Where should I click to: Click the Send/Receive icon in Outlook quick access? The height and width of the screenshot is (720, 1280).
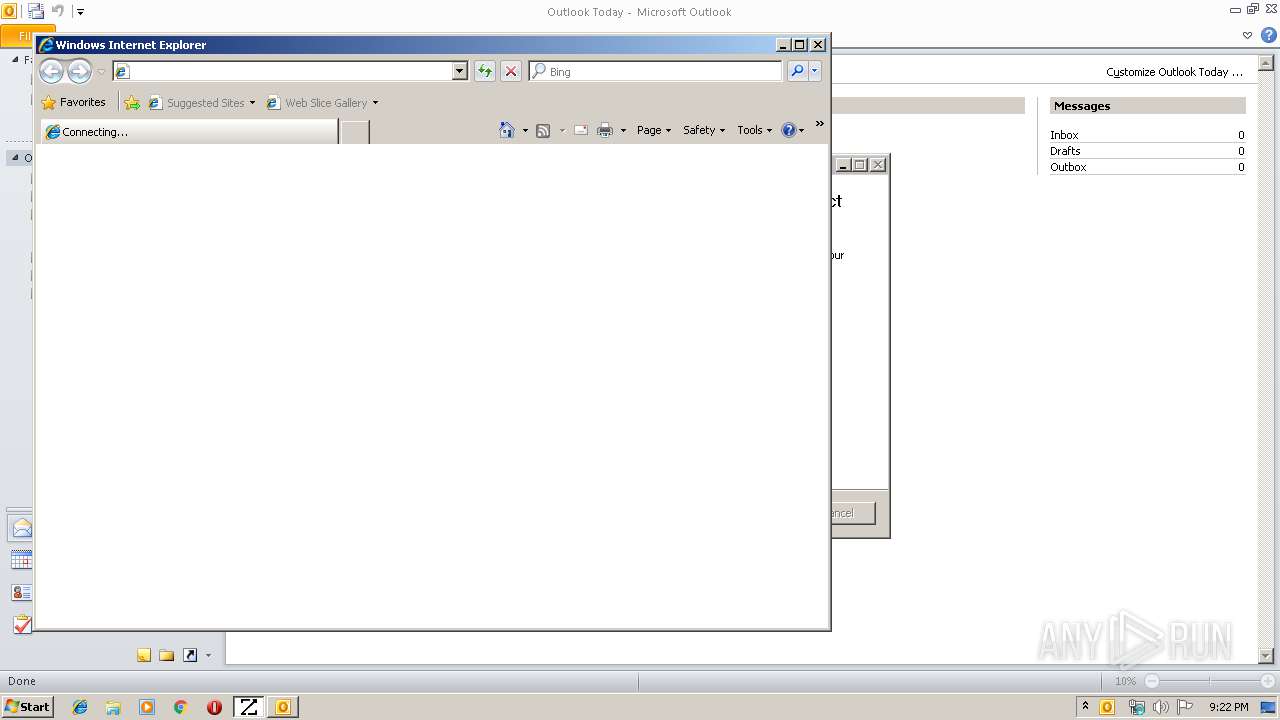pyautogui.click(x=36, y=11)
